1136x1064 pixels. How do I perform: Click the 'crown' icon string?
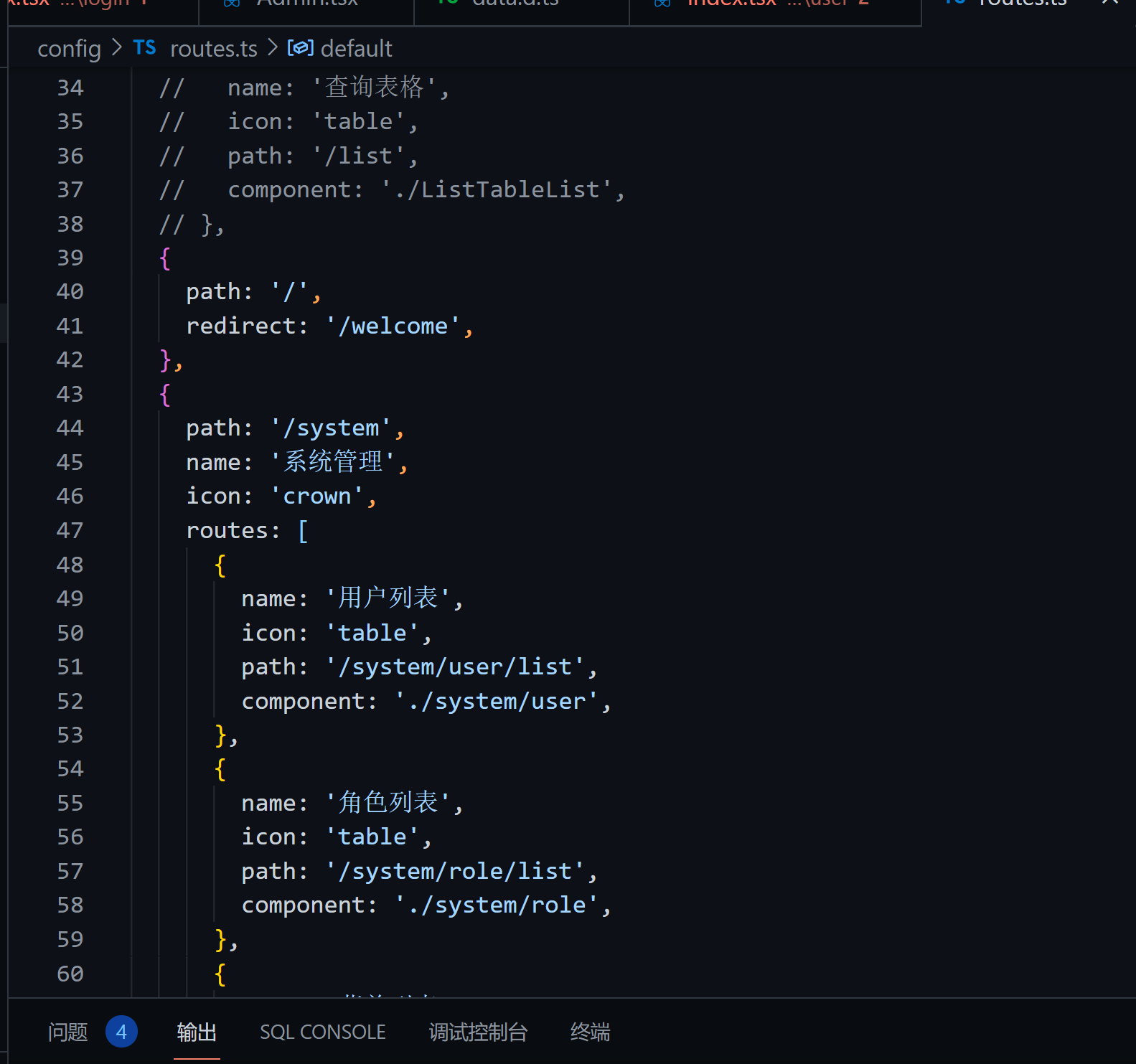[316, 496]
